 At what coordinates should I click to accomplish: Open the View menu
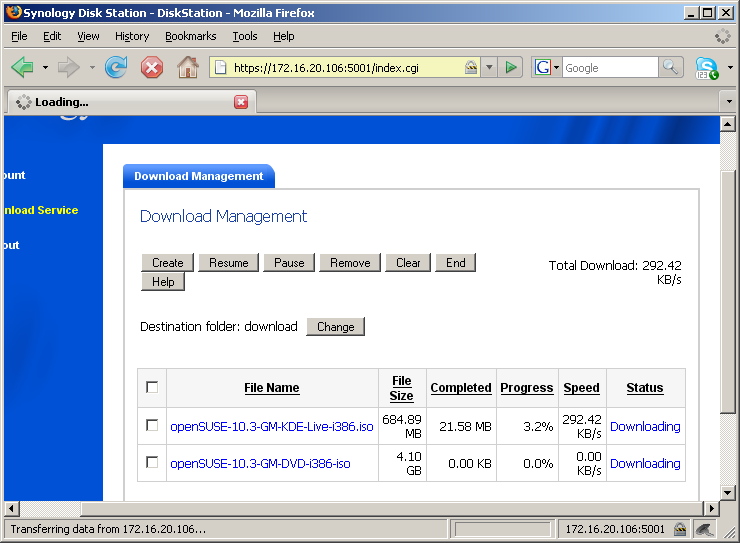pyautogui.click(x=88, y=36)
